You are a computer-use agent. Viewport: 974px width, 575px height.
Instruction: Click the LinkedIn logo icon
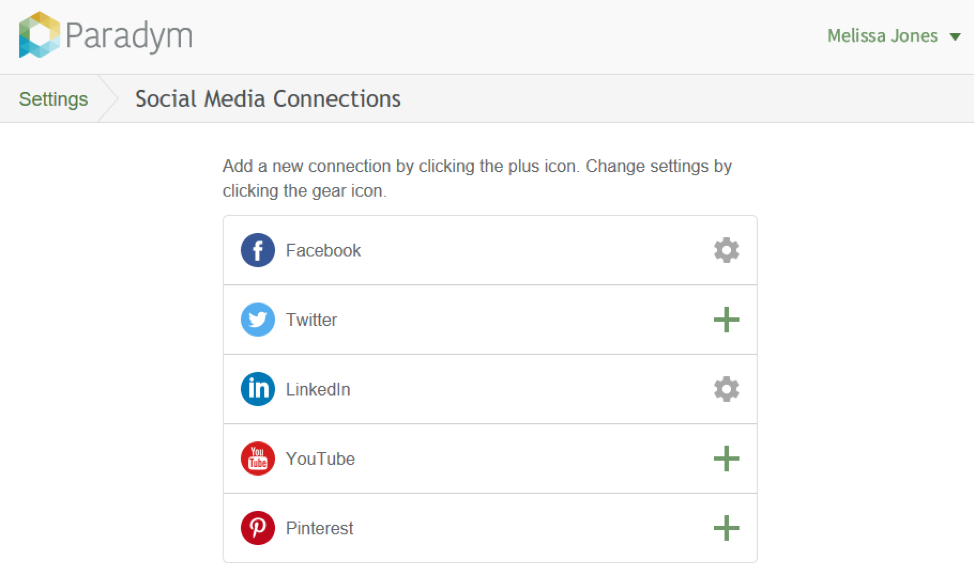click(x=258, y=389)
